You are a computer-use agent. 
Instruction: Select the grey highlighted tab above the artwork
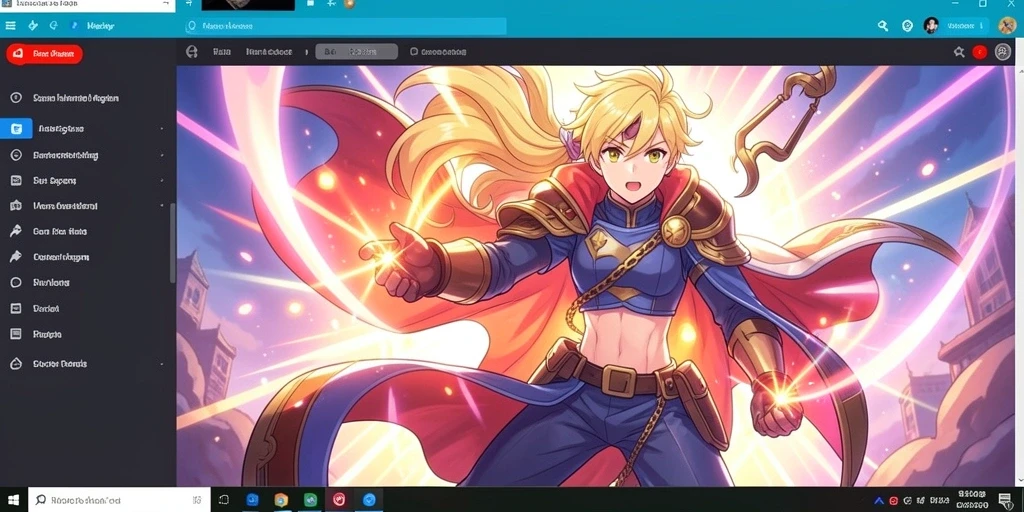pyautogui.click(x=357, y=52)
